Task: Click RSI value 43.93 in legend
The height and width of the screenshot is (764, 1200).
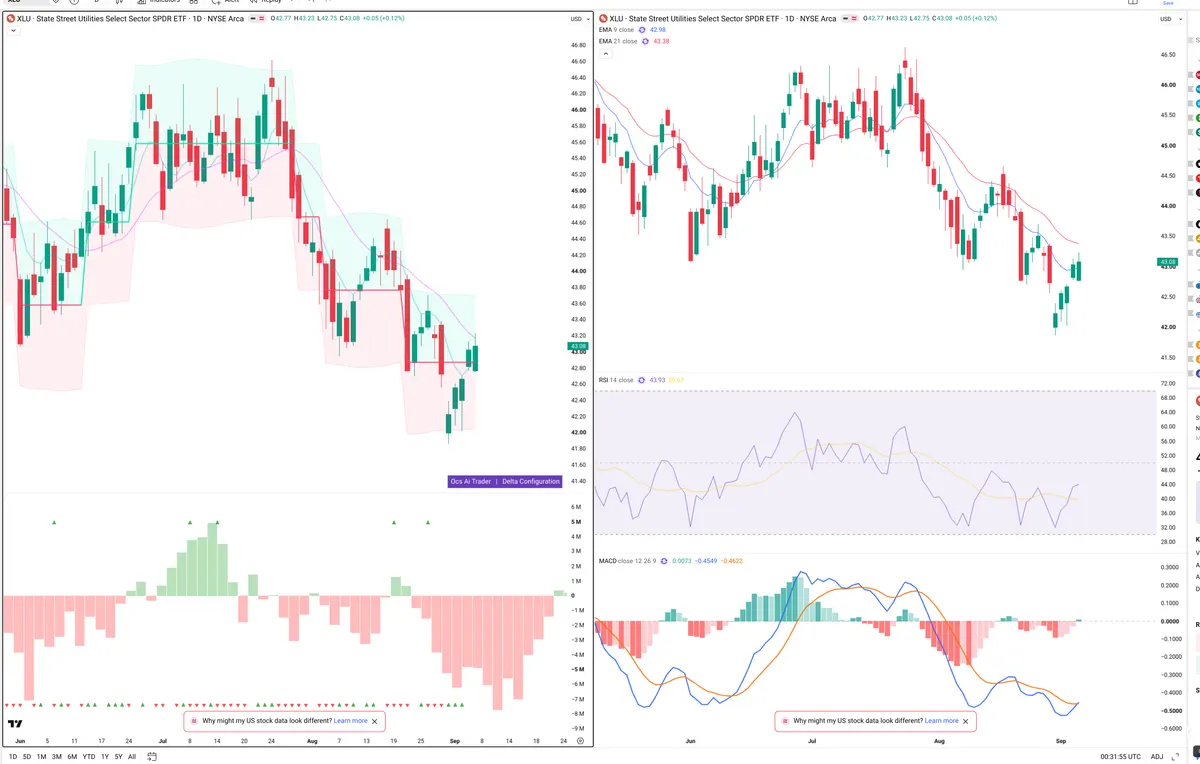Action: pyautogui.click(x=658, y=380)
